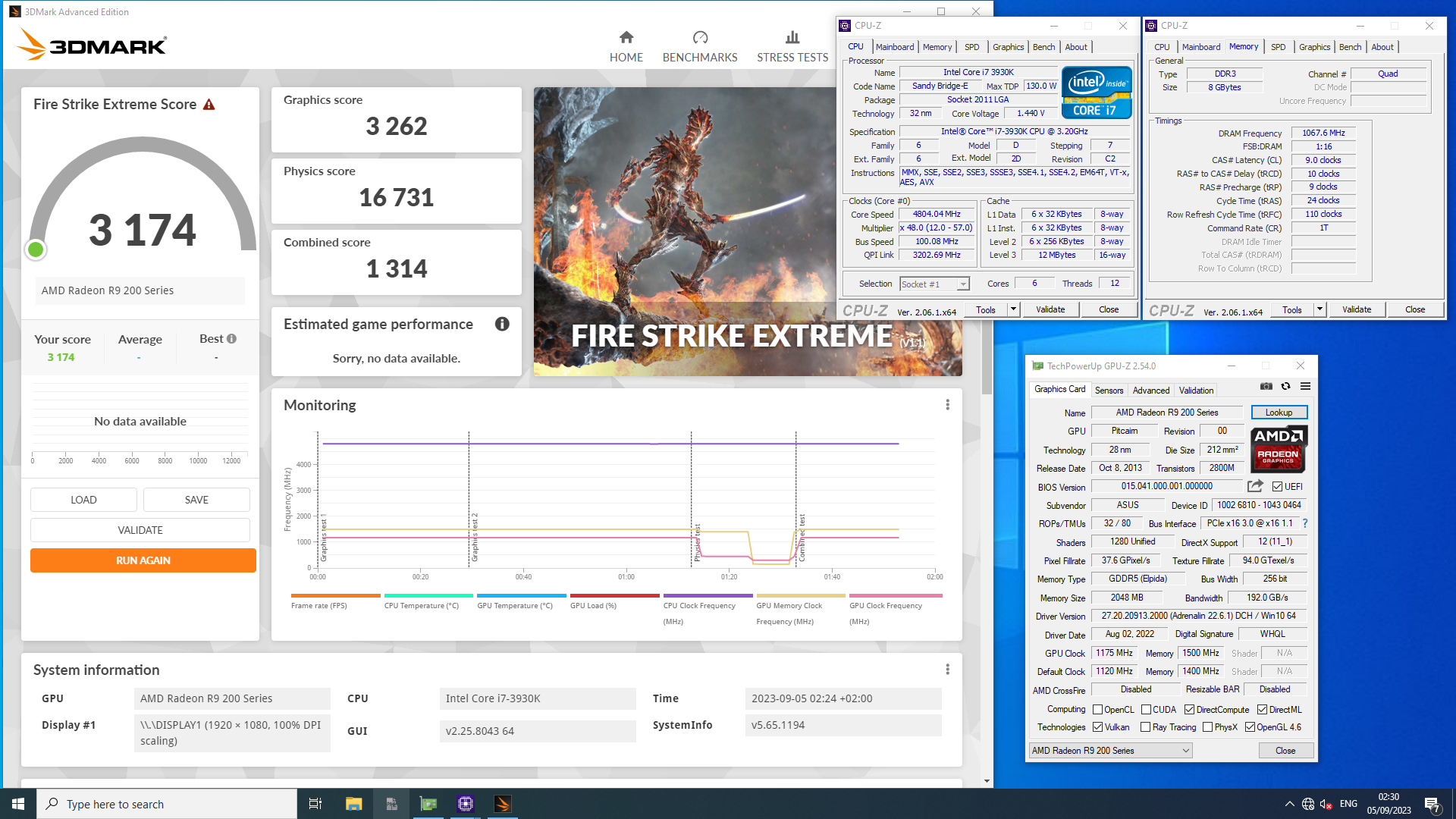Click the CPU Temperature green legend swatch
The width and height of the screenshot is (1456, 819).
click(x=428, y=596)
